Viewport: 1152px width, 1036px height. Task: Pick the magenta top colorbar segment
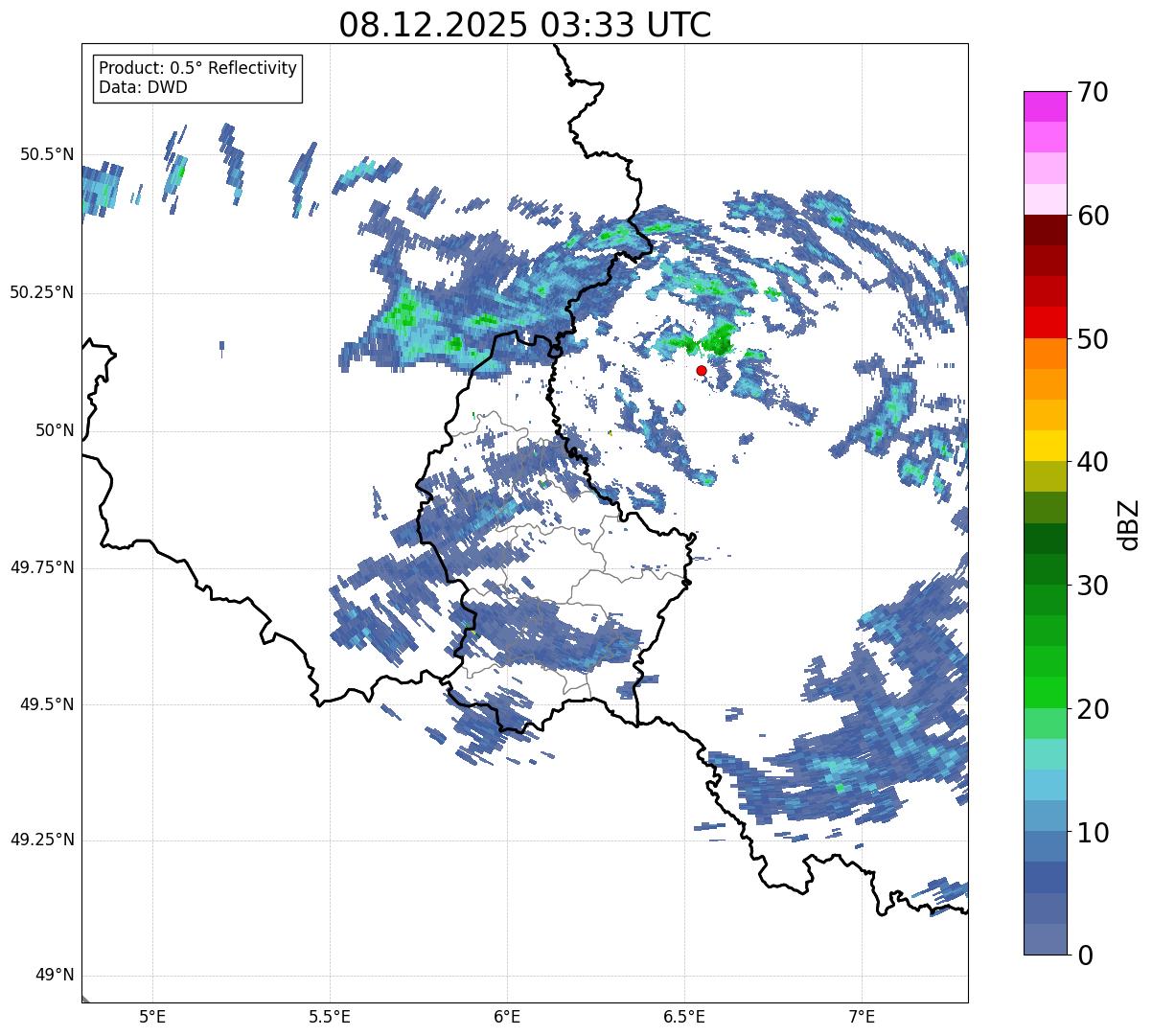click(x=1046, y=107)
